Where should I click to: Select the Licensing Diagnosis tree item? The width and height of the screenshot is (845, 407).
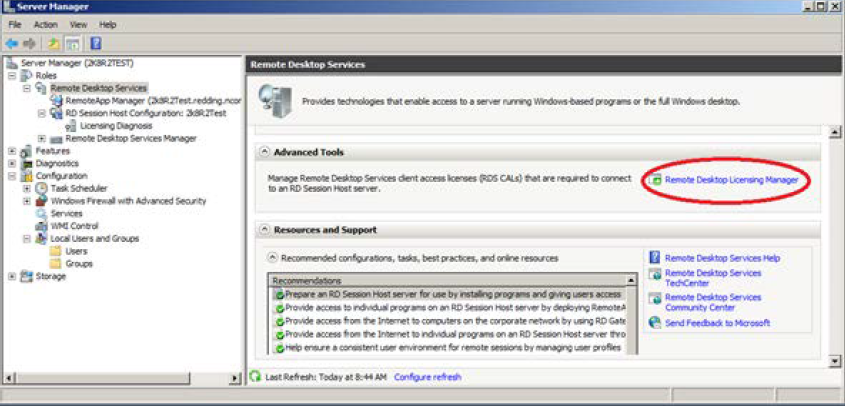[116, 126]
